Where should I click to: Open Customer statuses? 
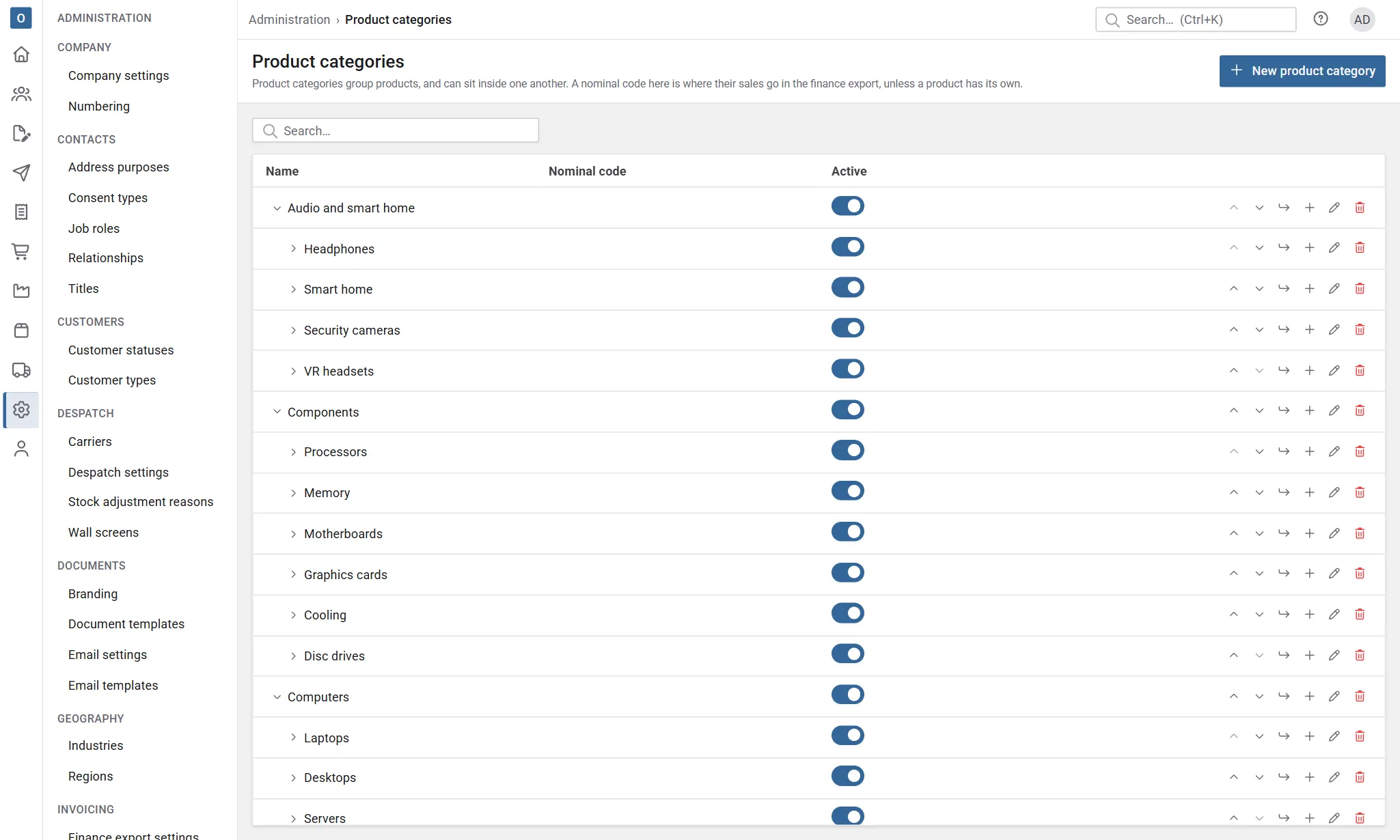121,350
